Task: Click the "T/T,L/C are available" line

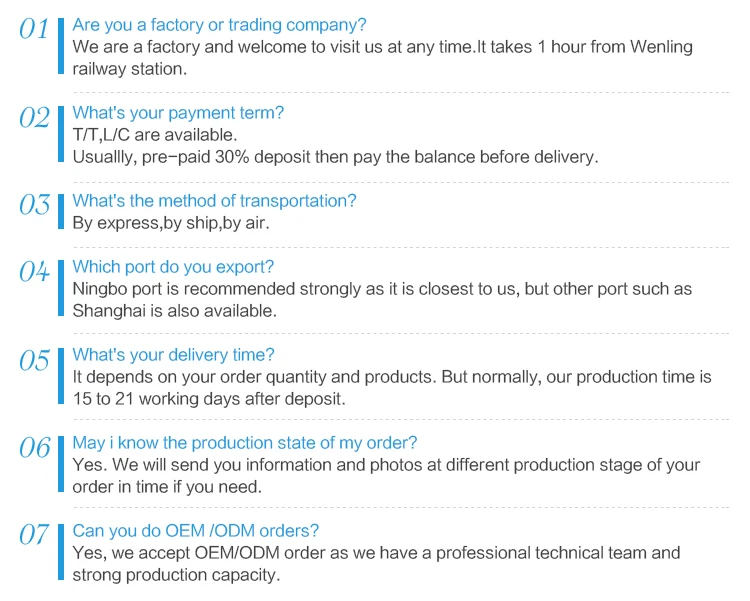Action: [155, 135]
